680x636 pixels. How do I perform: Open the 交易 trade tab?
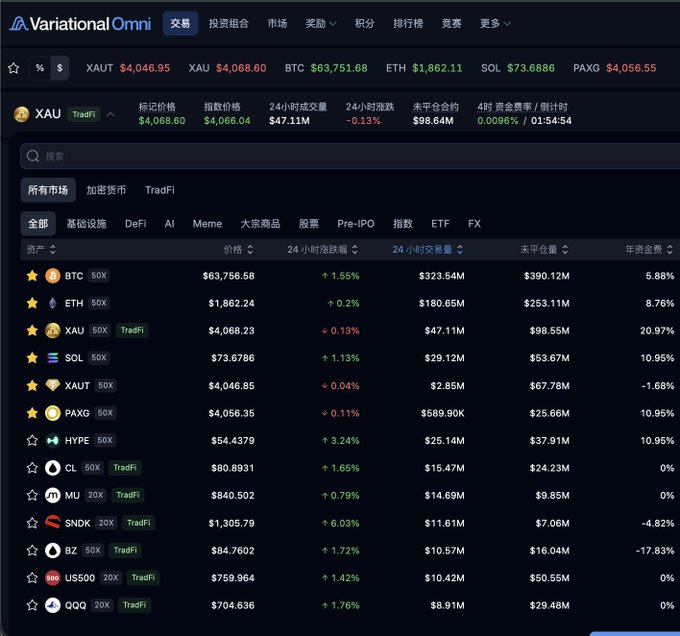pyautogui.click(x=180, y=23)
